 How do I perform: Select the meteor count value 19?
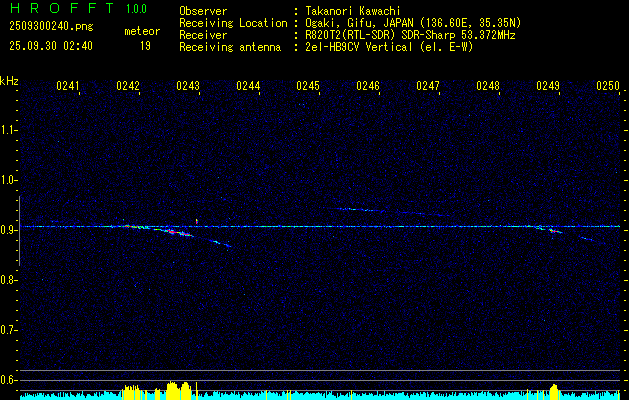(x=145, y=45)
